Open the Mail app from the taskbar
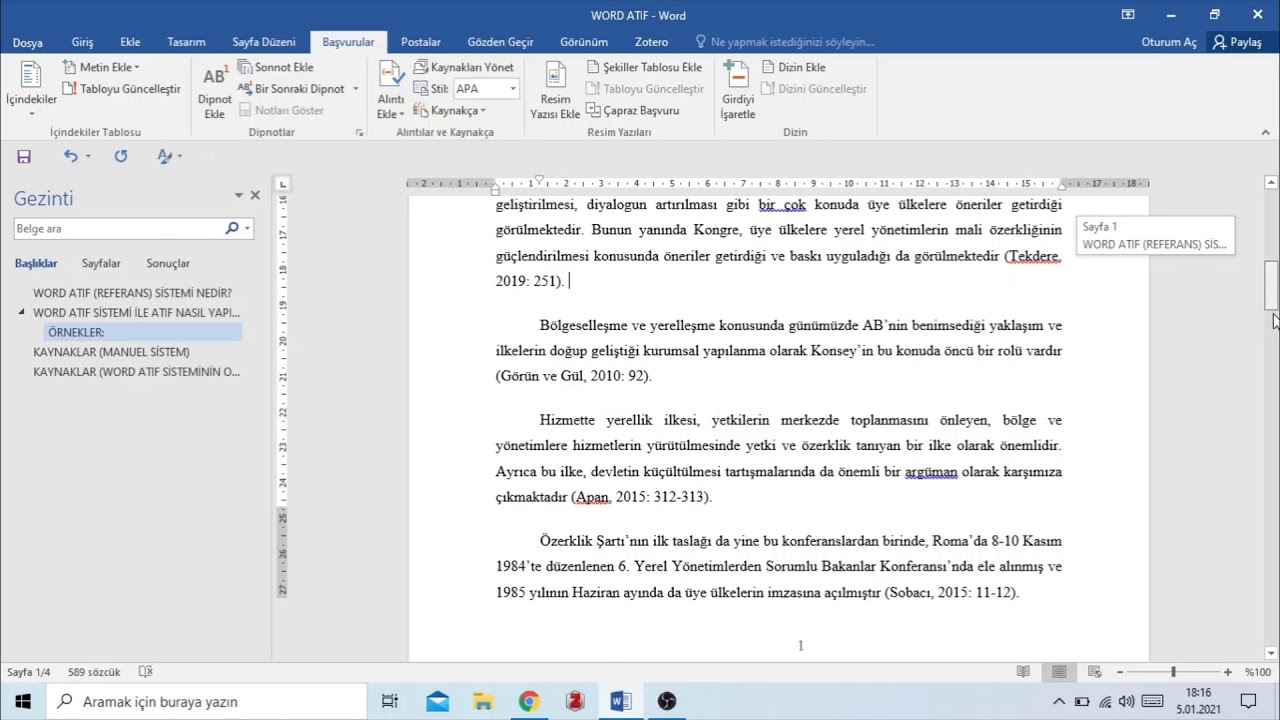This screenshot has width=1280, height=720. pos(437,701)
